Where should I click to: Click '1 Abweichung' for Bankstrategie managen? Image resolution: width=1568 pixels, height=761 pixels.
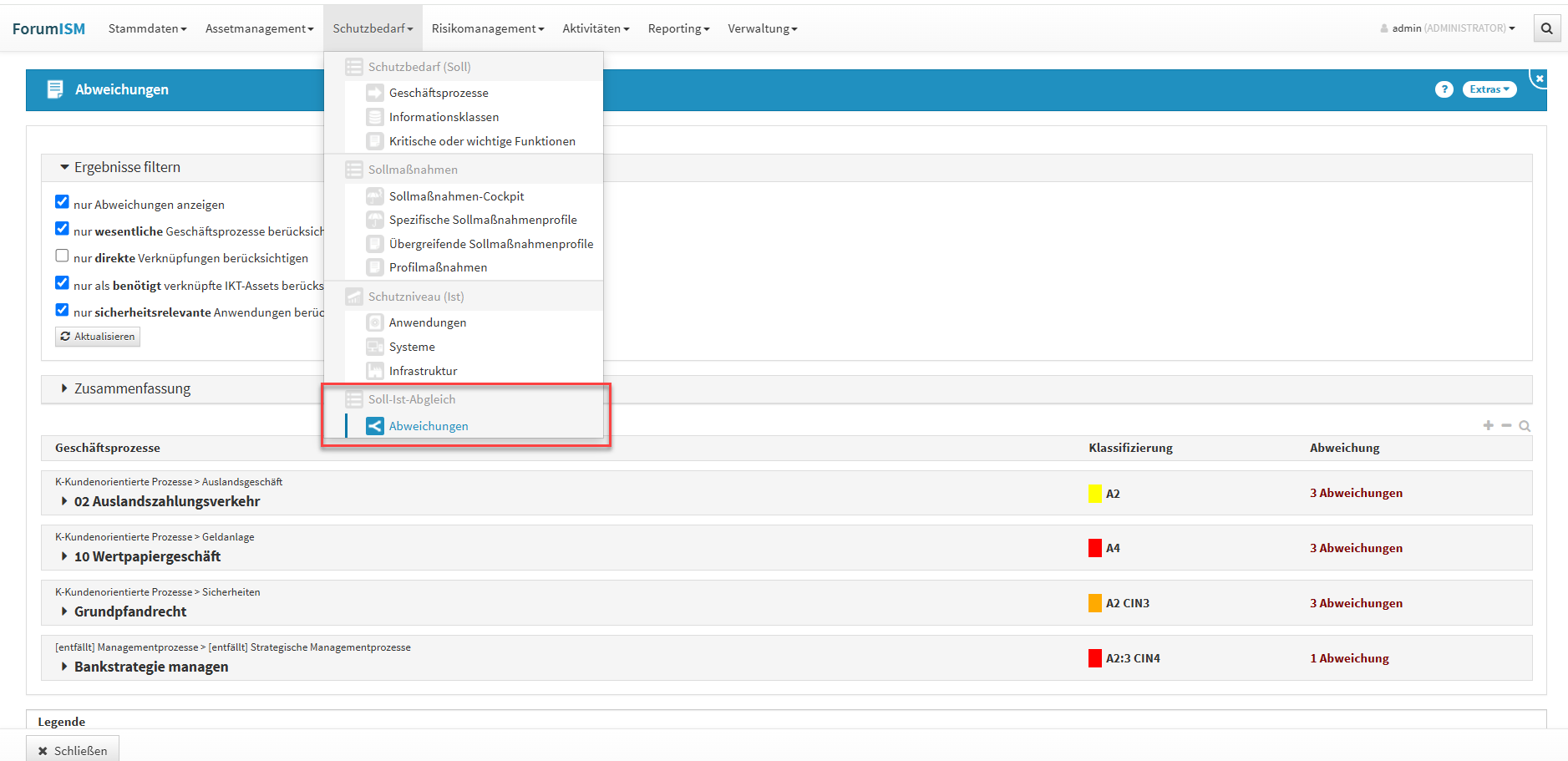[x=1349, y=658]
